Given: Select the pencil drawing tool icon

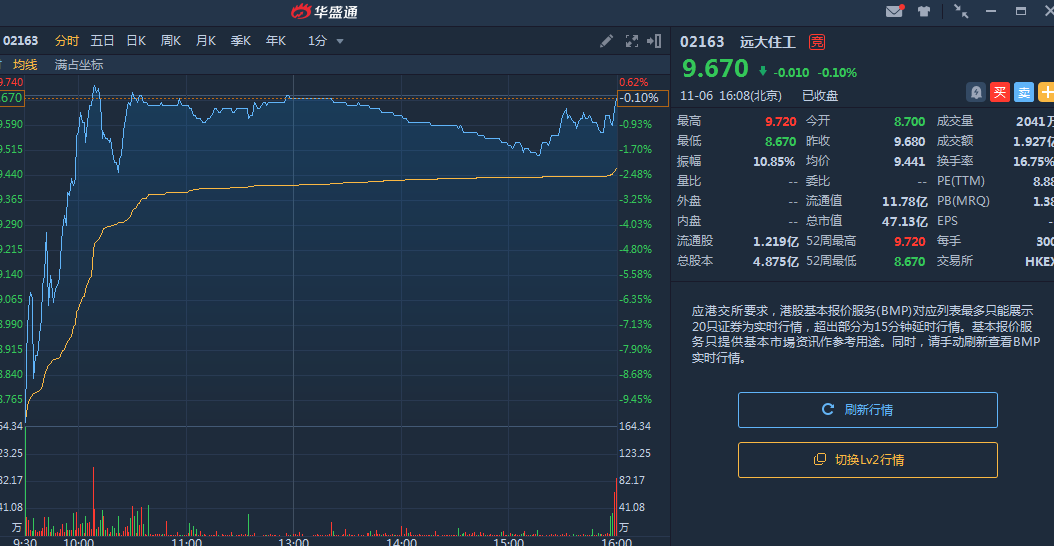Looking at the screenshot, I should click(x=606, y=41).
